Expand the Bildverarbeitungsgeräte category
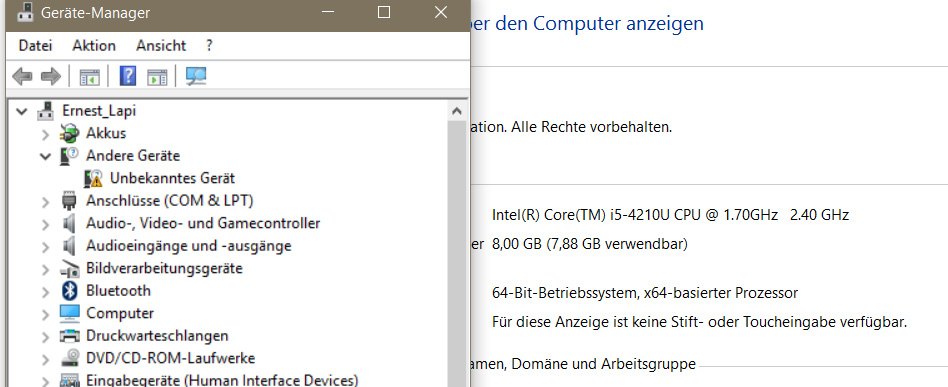 coord(45,269)
